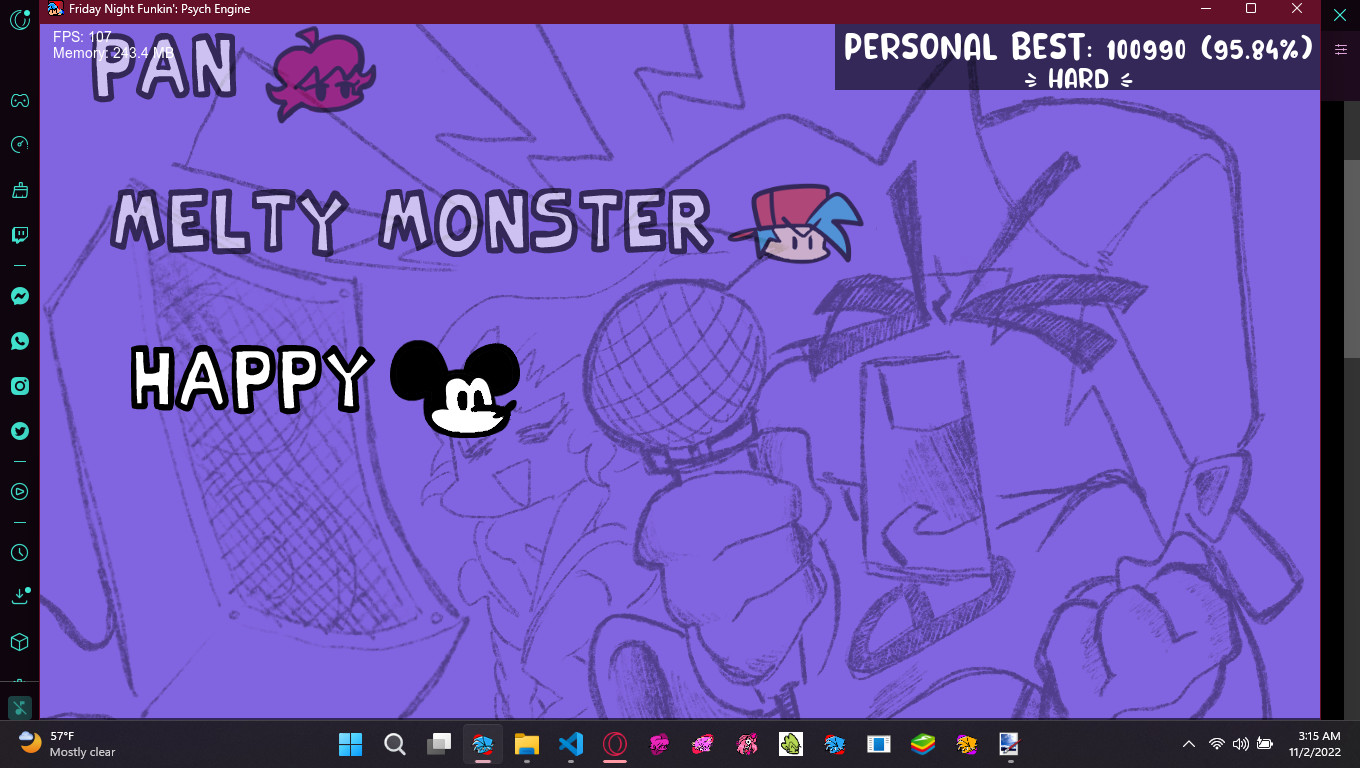
Task: Open Wi-Fi network settings in the tray
Action: coord(1217,744)
